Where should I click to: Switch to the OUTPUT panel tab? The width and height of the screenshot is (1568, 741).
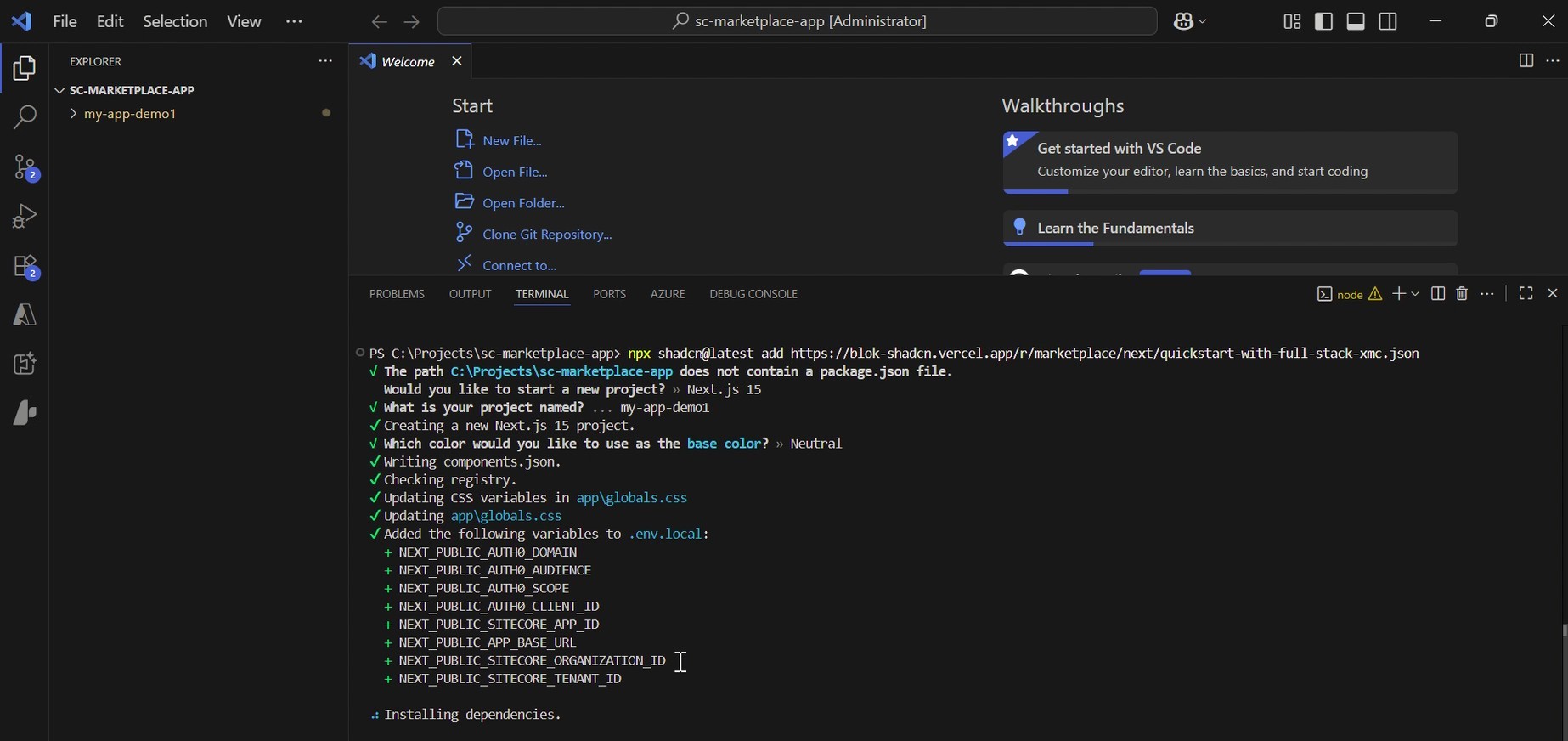(470, 294)
